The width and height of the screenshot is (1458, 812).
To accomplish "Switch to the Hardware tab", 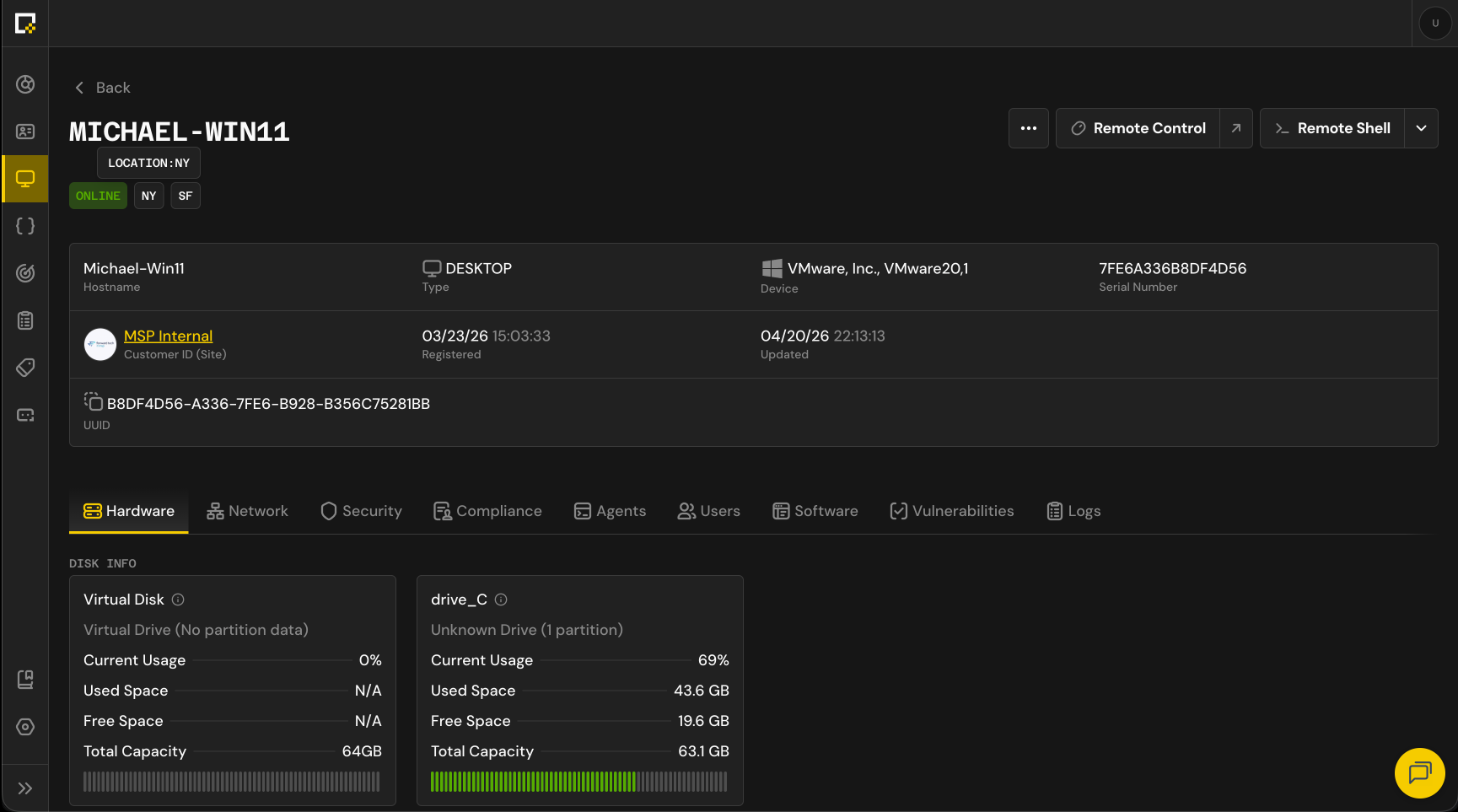I will pos(129,511).
